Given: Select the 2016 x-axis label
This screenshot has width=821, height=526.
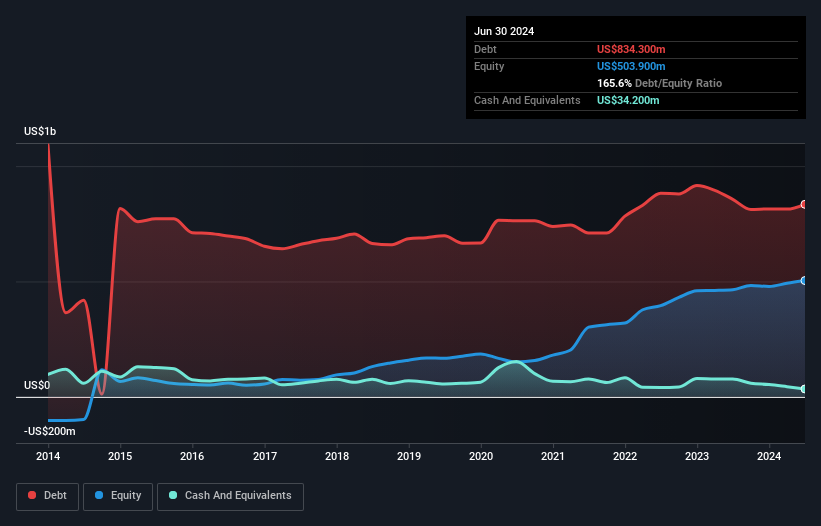Looking at the screenshot, I should pyautogui.click(x=192, y=456).
